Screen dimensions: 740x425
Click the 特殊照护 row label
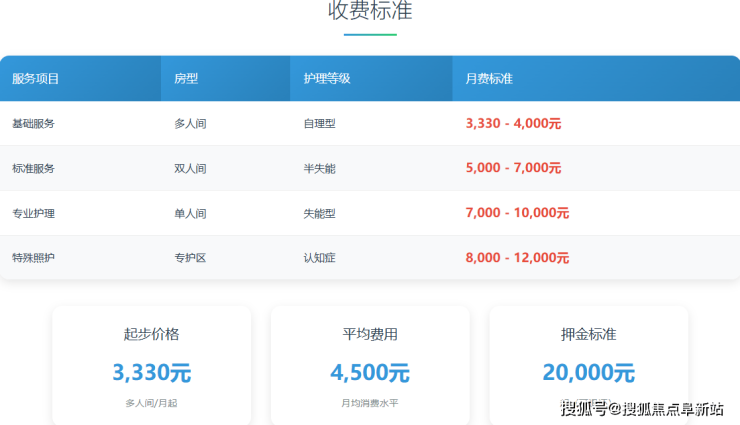[x=33, y=258]
